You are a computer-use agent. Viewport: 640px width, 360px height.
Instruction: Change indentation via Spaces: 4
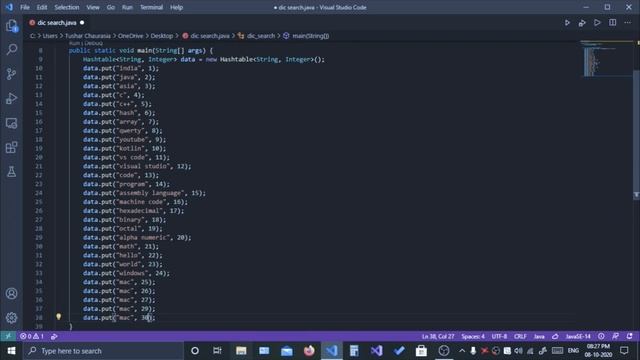coord(473,336)
